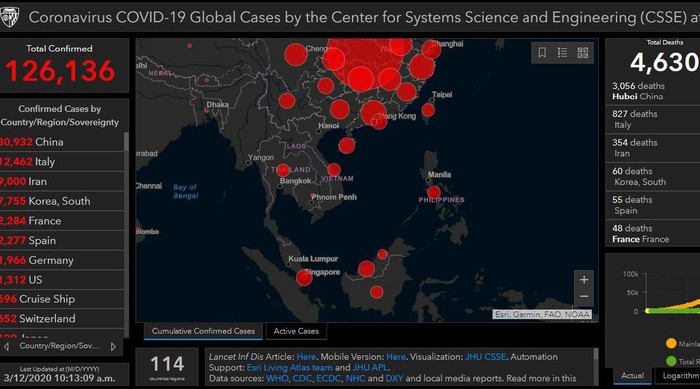
Task: Click the 60 deaths Korea, South entry
Action: (x=653, y=176)
